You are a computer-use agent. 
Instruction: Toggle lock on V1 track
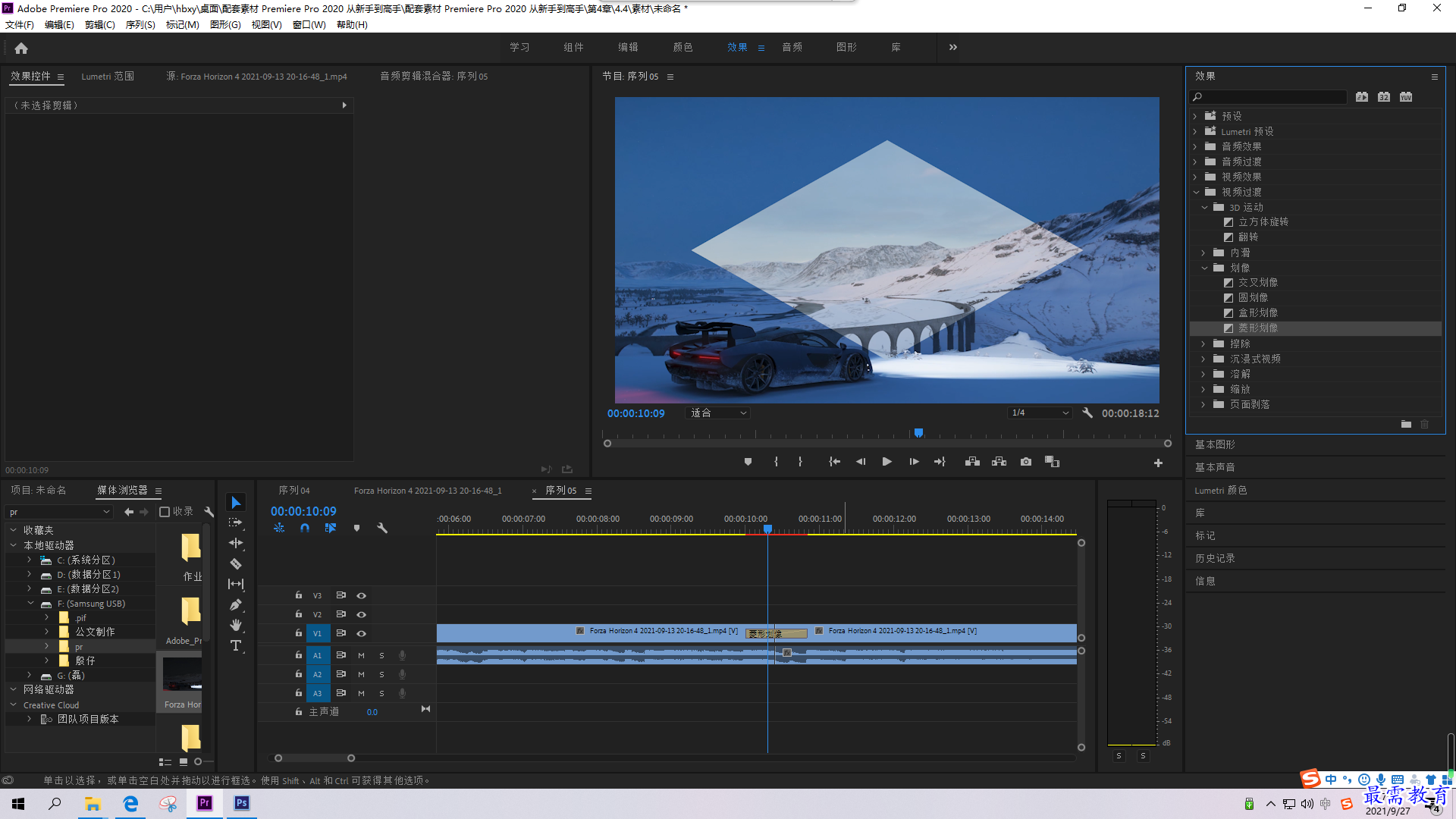click(299, 633)
